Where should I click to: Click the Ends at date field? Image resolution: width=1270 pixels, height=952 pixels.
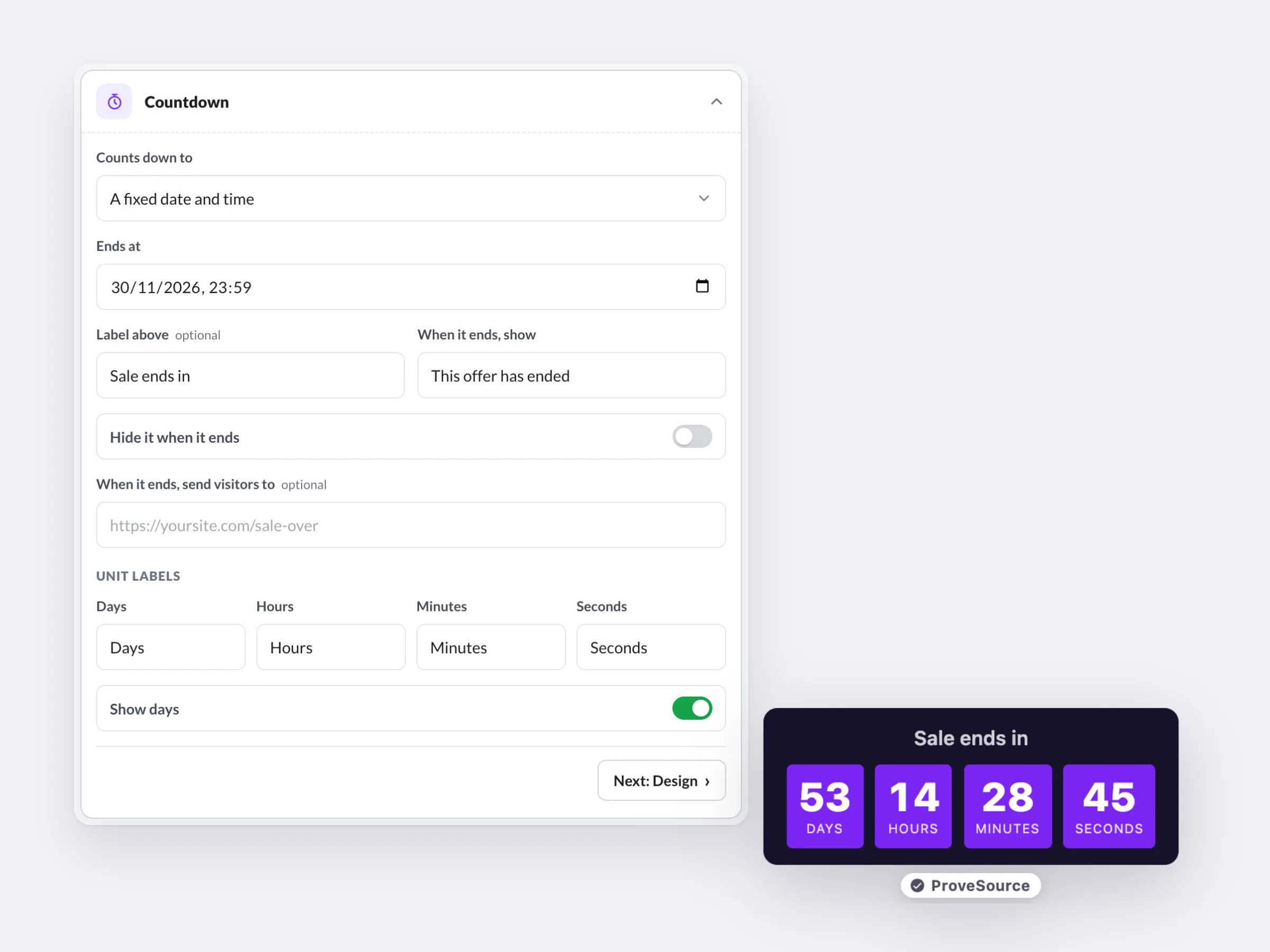(411, 287)
